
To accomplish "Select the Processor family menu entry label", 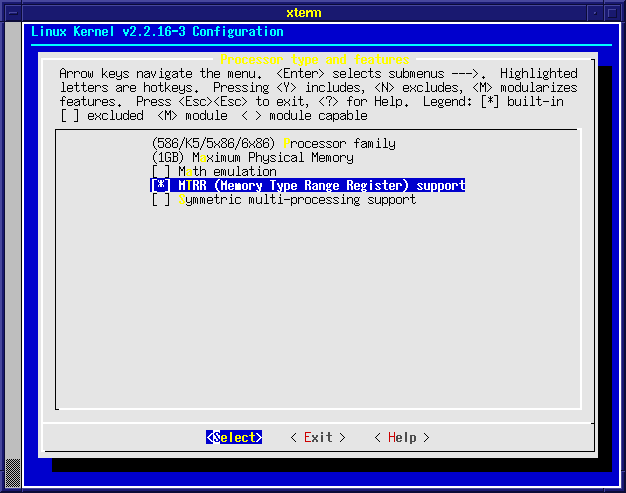I will [x=340, y=144].
